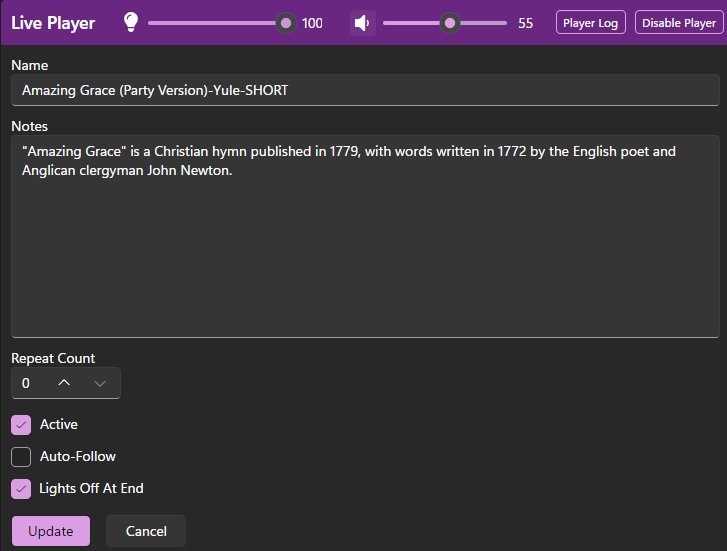Click the brightness value 100
Image resolution: width=727 pixels, height=551 pixels.
pyautogui.click(x=312, y=23)
